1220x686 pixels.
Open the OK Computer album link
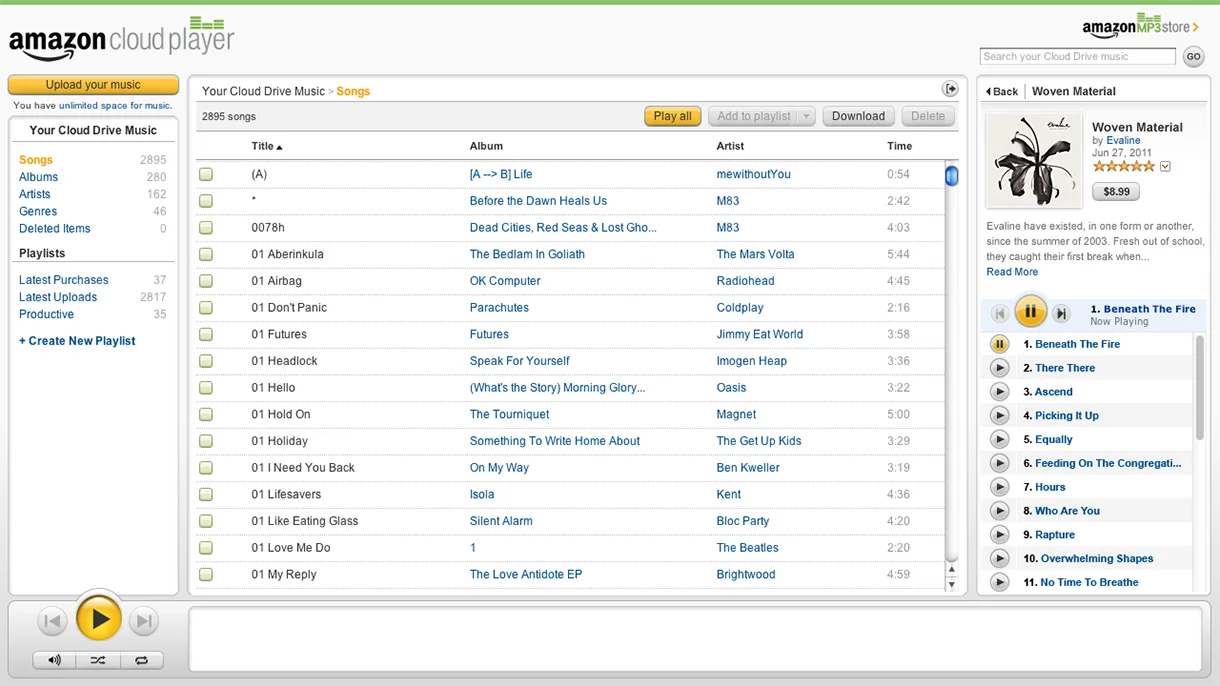pos(505,281)
